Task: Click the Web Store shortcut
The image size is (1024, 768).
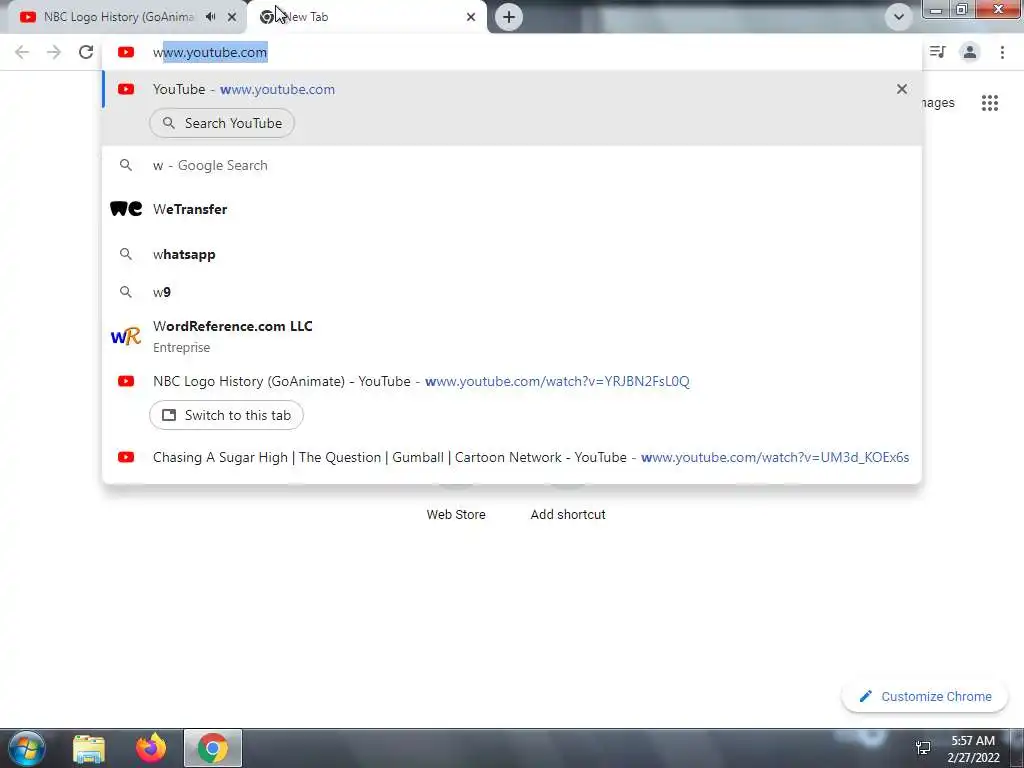Action: click(456, 514)
